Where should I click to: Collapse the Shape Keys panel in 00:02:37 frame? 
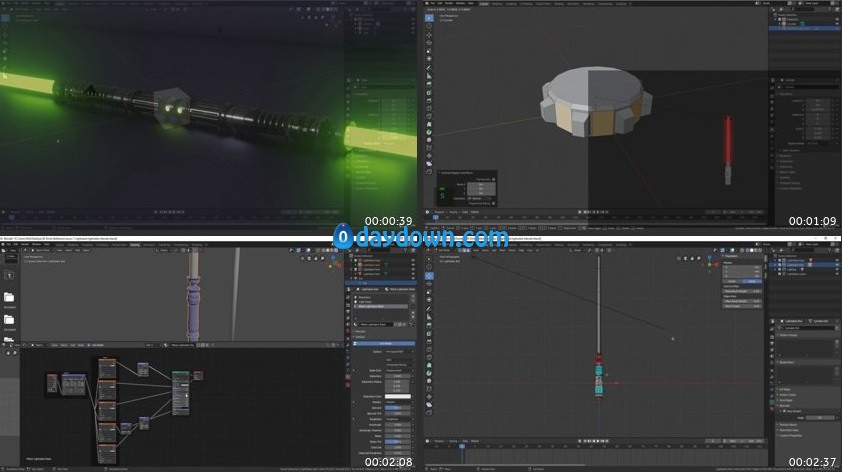tap(787, 362)
